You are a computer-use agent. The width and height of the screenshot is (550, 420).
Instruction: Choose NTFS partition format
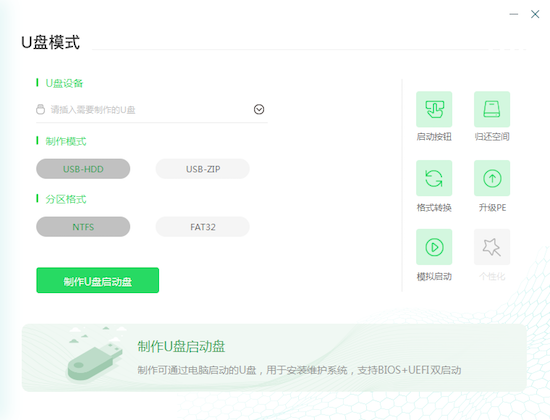coord(83,227)
